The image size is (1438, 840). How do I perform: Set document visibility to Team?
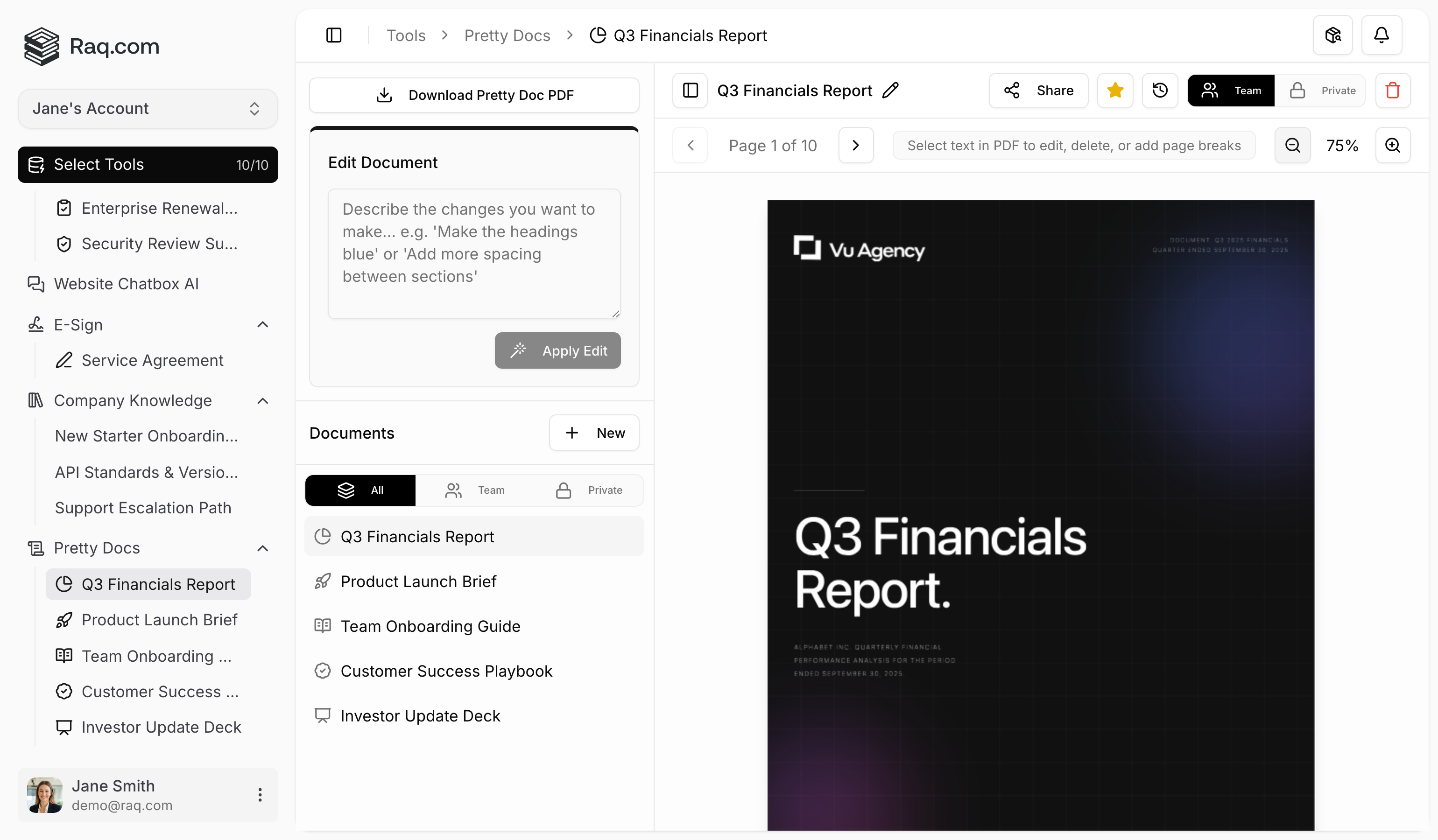pyautogui.click(x=1231, y=90)
